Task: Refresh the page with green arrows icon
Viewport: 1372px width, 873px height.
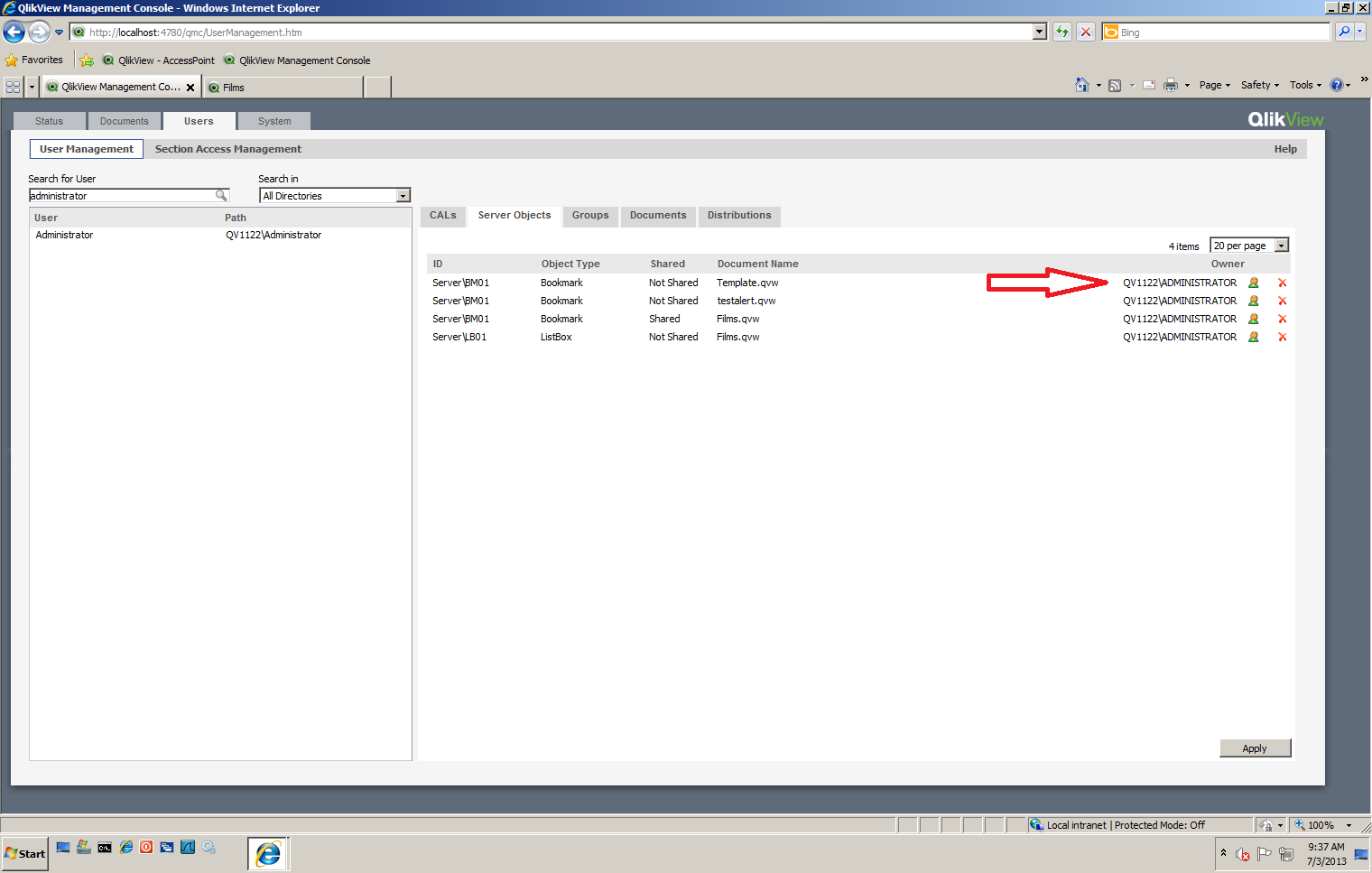Action: coord(1062,32)
